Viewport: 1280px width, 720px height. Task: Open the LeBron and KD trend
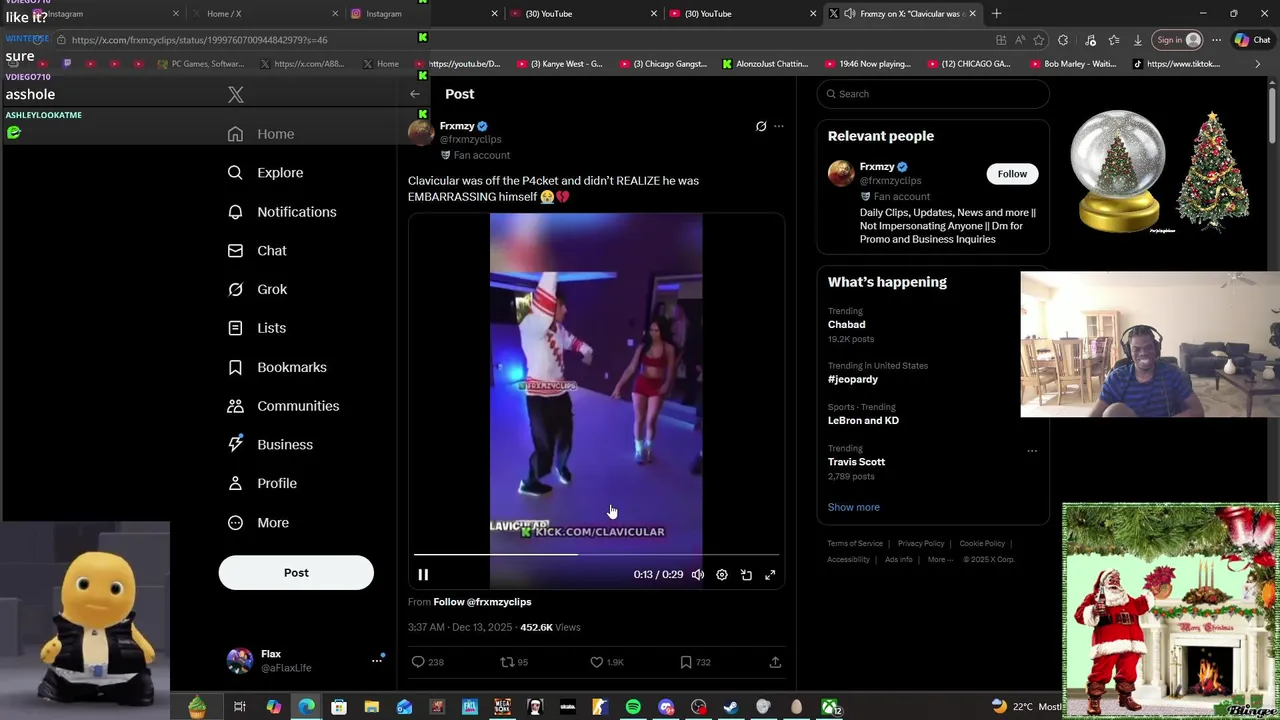(863, 421)
